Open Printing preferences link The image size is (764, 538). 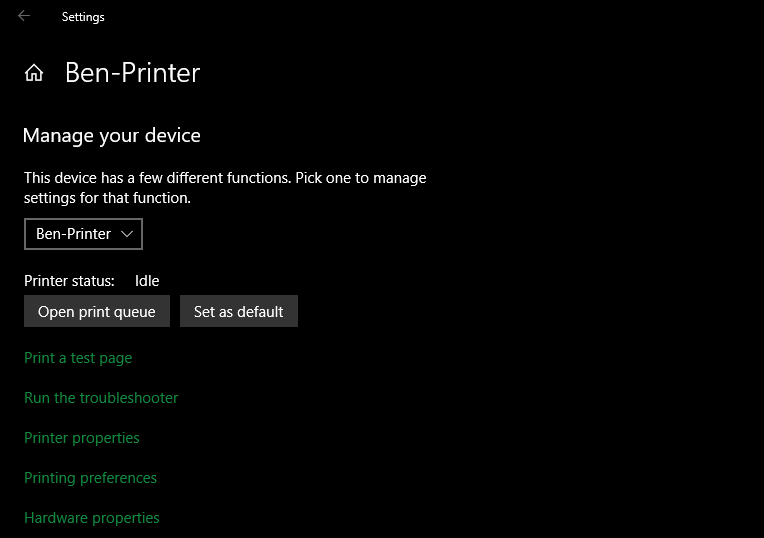pyautogui.click(x=90, y=478)
